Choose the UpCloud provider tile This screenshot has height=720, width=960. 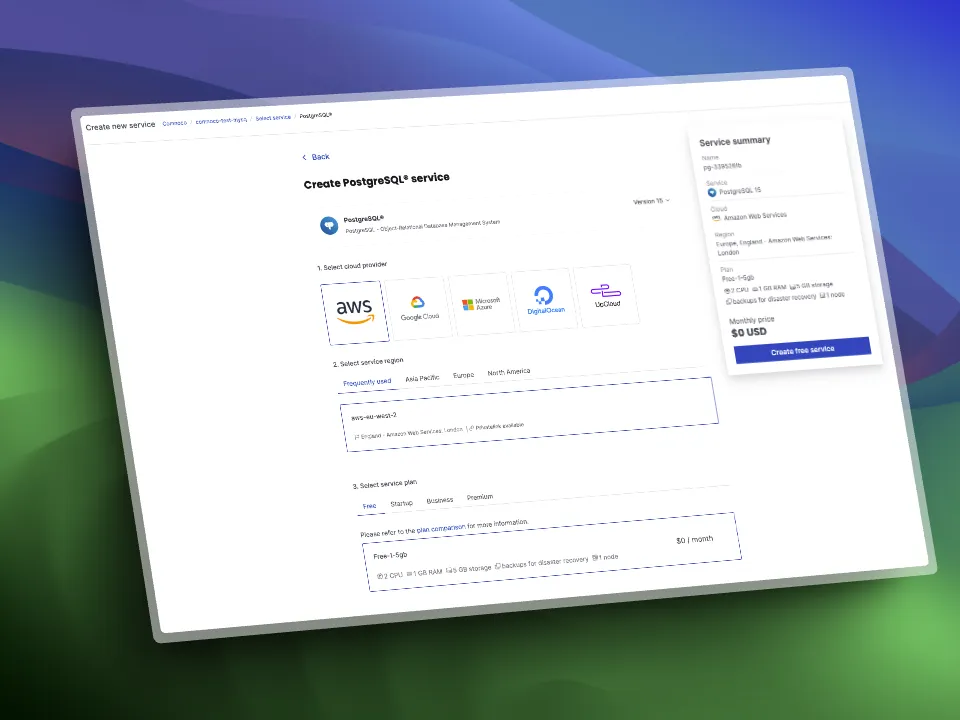point(607,294)
